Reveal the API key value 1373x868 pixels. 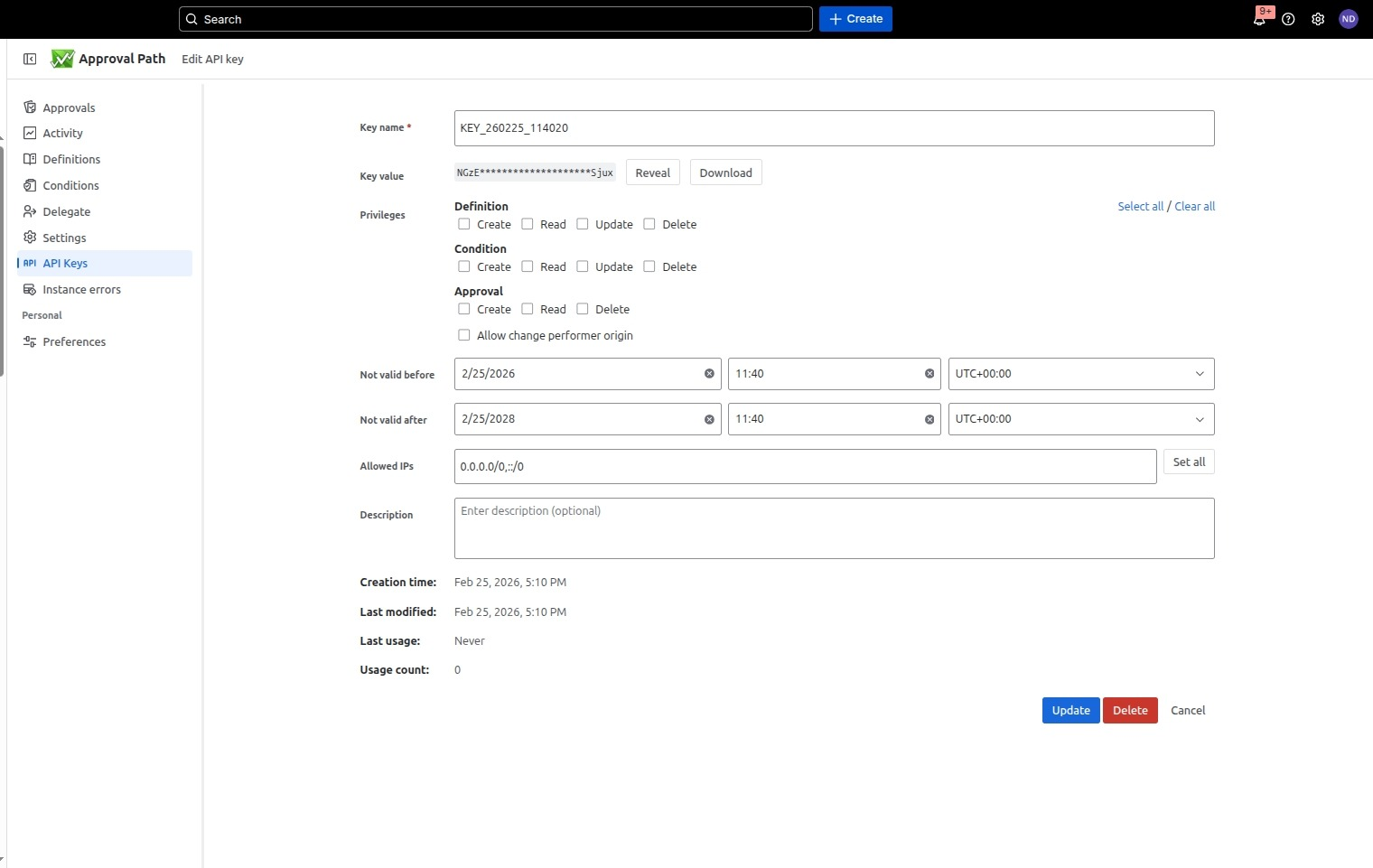(x=652, y=173)
